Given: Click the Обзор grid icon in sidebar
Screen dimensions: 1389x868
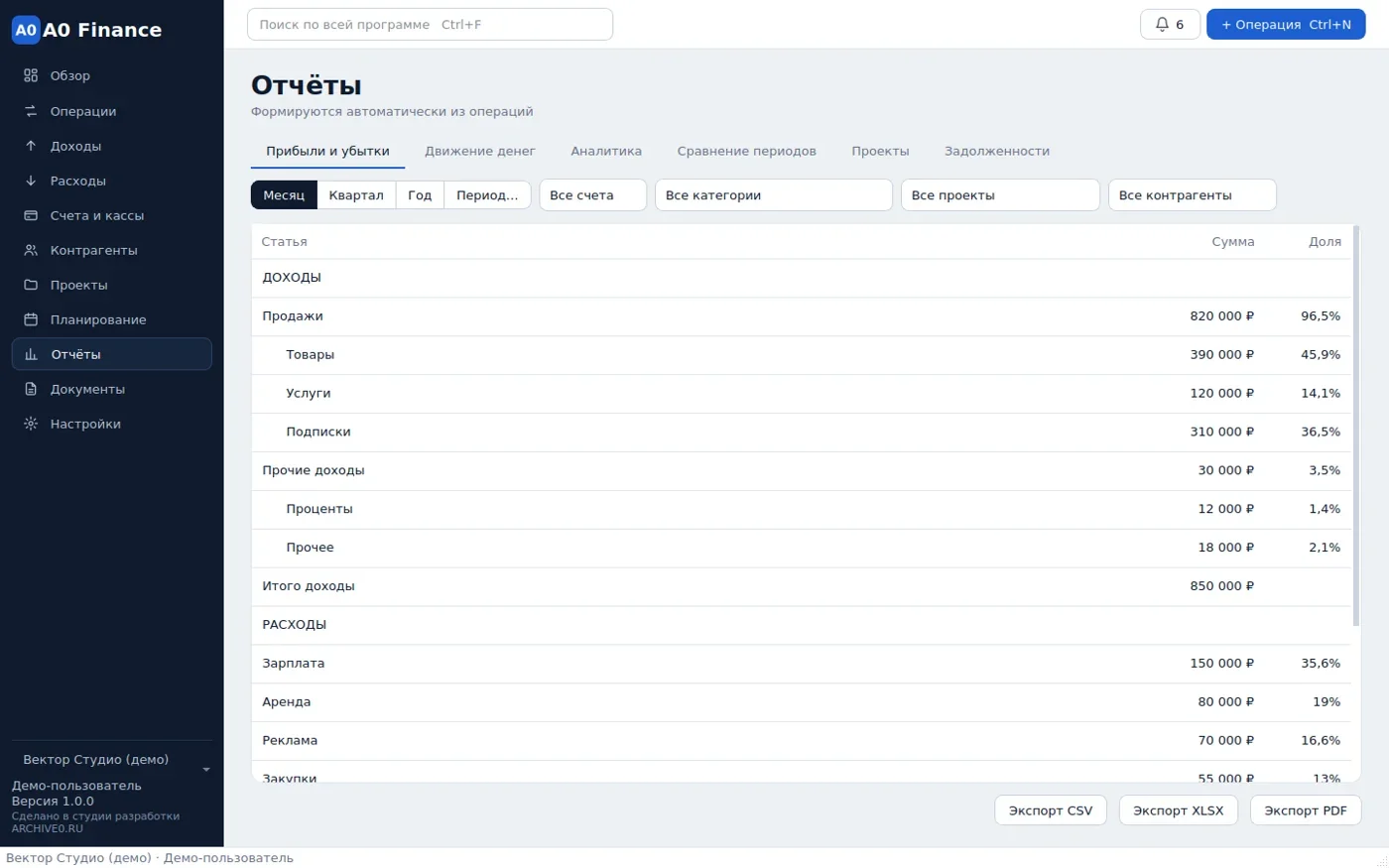Looking at the screenshot, I should point(31,75).
